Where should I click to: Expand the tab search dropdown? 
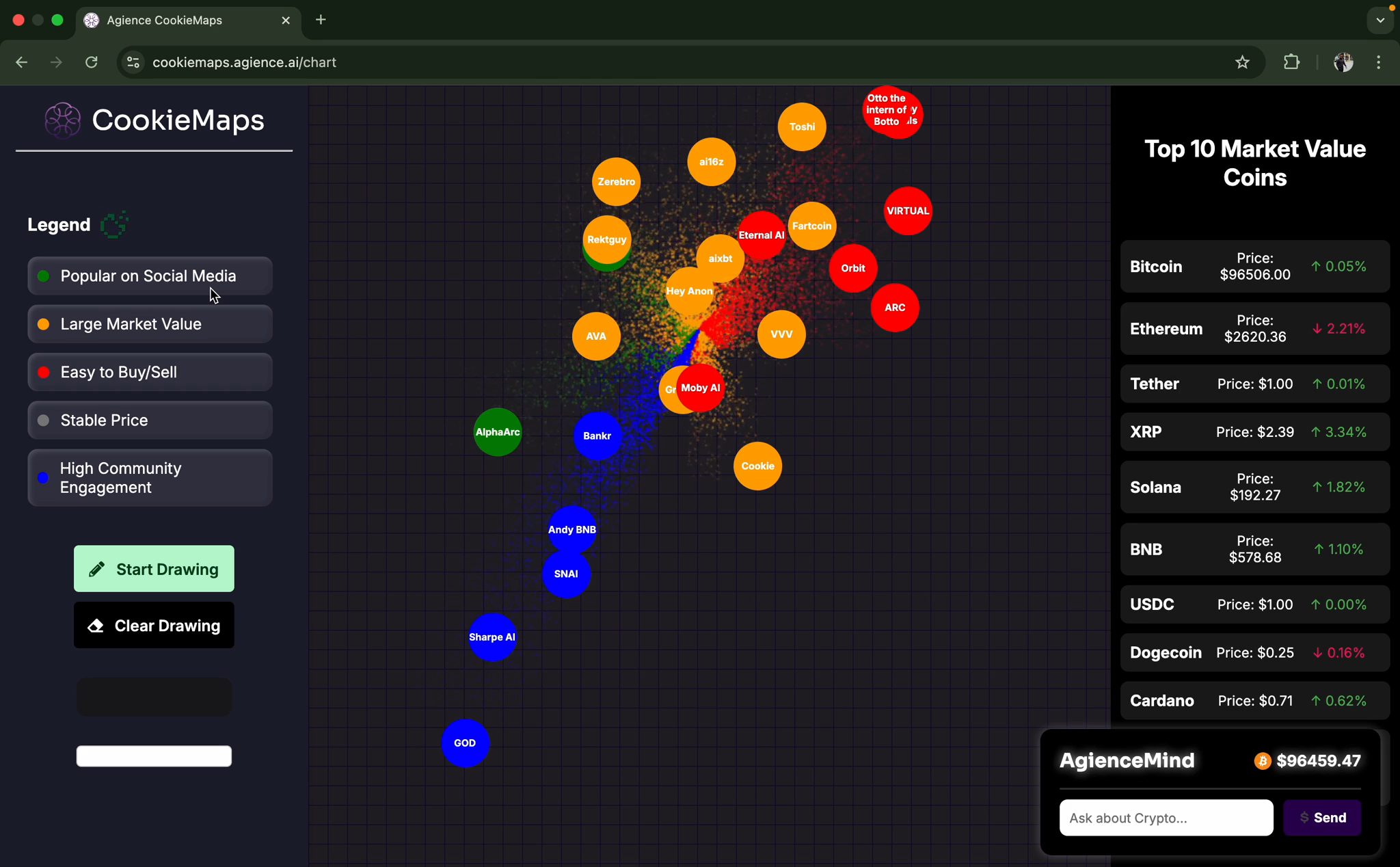click(1380, 20)
